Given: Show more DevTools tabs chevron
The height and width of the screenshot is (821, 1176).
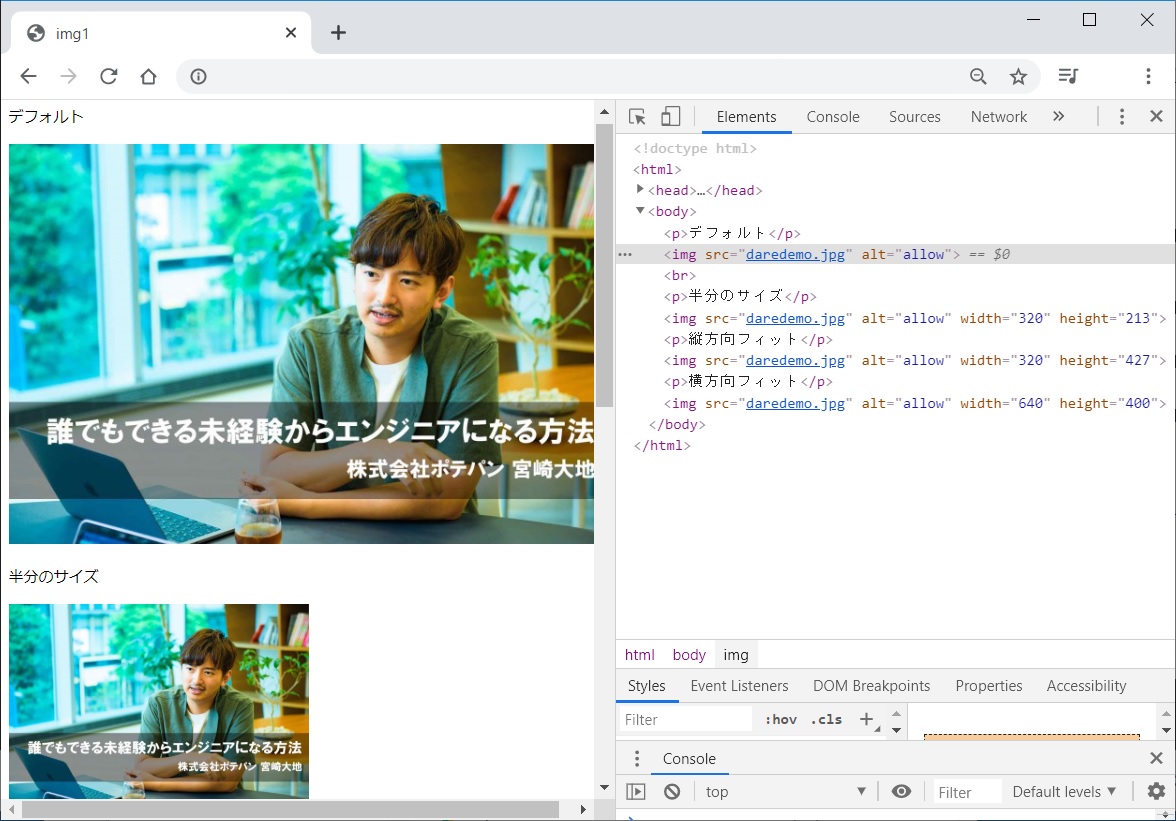Looking at the screenshot, I should coord(1058,116).
